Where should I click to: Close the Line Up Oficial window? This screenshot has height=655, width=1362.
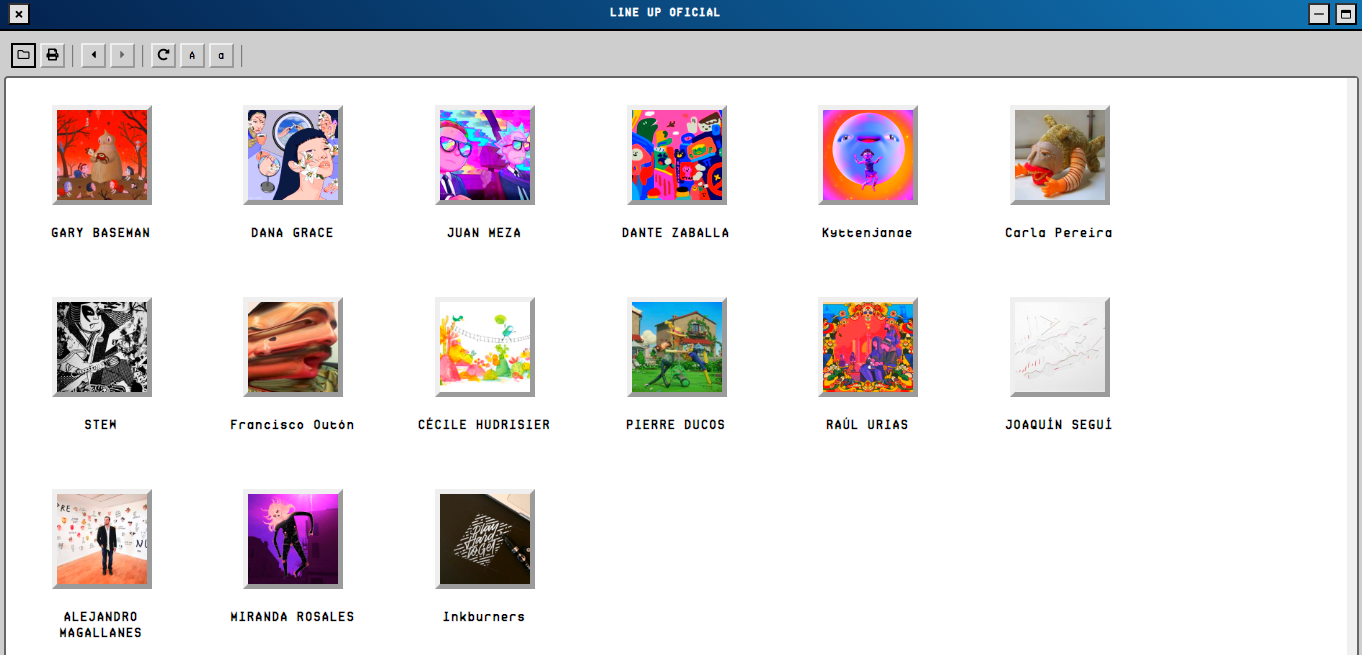(18, 14)
